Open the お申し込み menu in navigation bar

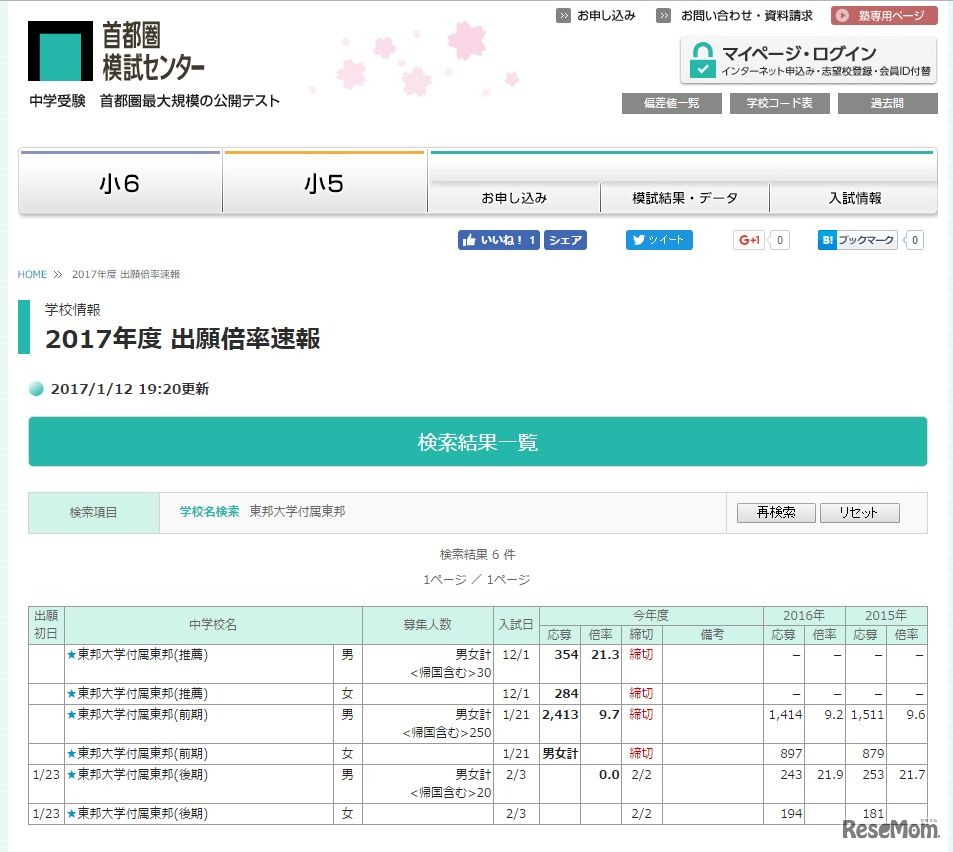click(514, 198)
